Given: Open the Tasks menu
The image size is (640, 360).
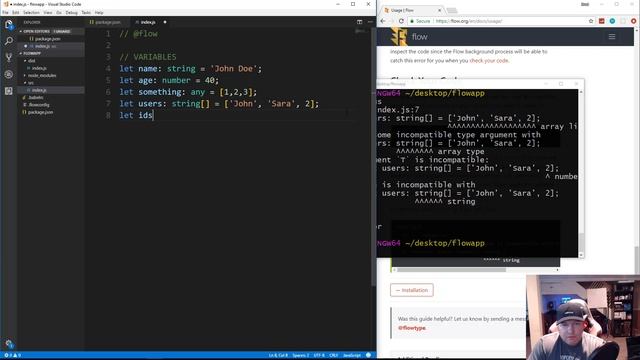Looking at the screenshot, I should point(86,13).
